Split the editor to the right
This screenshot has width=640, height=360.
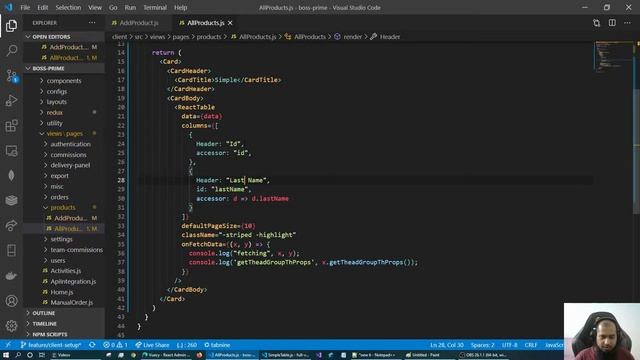click(612, 23)
